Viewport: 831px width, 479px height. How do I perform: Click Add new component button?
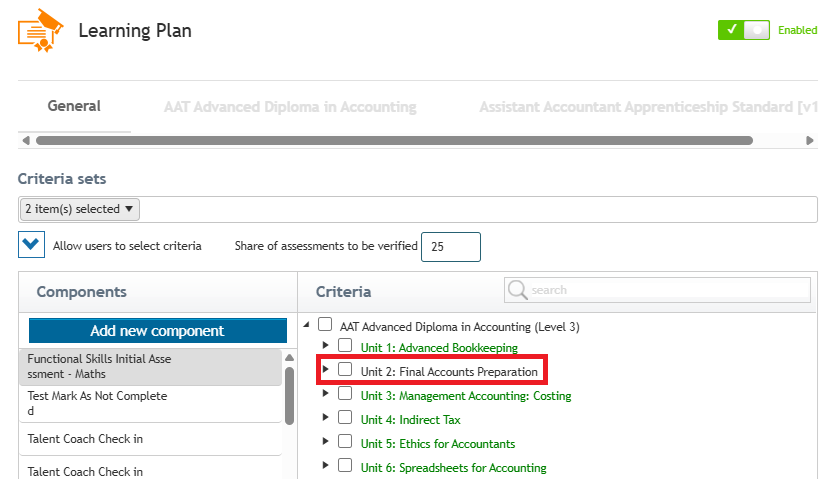click(158, 331)
